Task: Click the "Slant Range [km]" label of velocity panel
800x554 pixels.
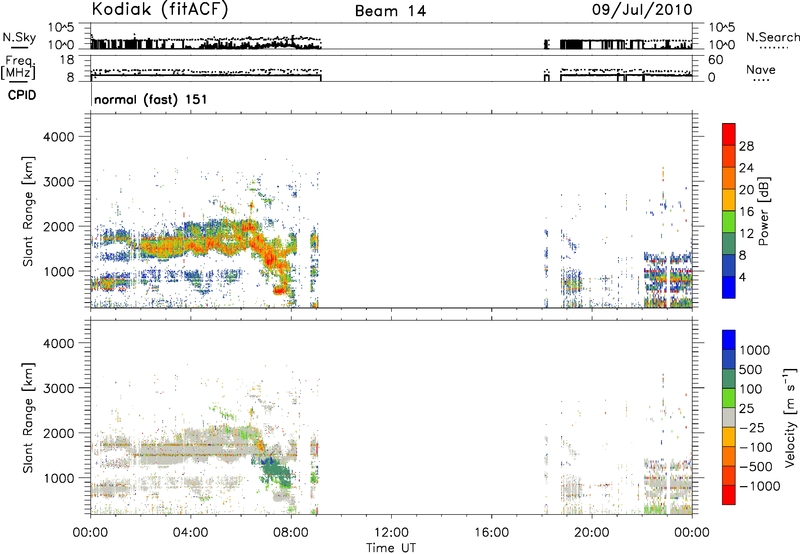Action: [x=28, y=417]
